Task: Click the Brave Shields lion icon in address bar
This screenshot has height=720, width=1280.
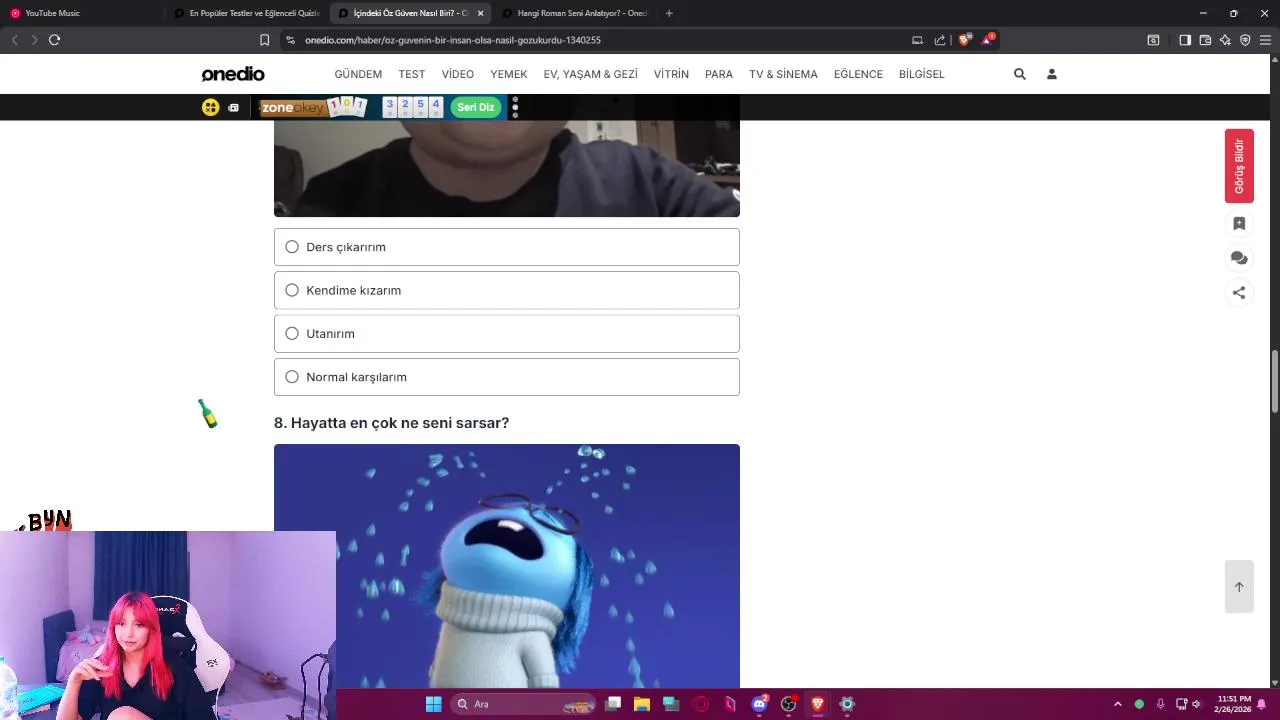Action: coord(964,40)
